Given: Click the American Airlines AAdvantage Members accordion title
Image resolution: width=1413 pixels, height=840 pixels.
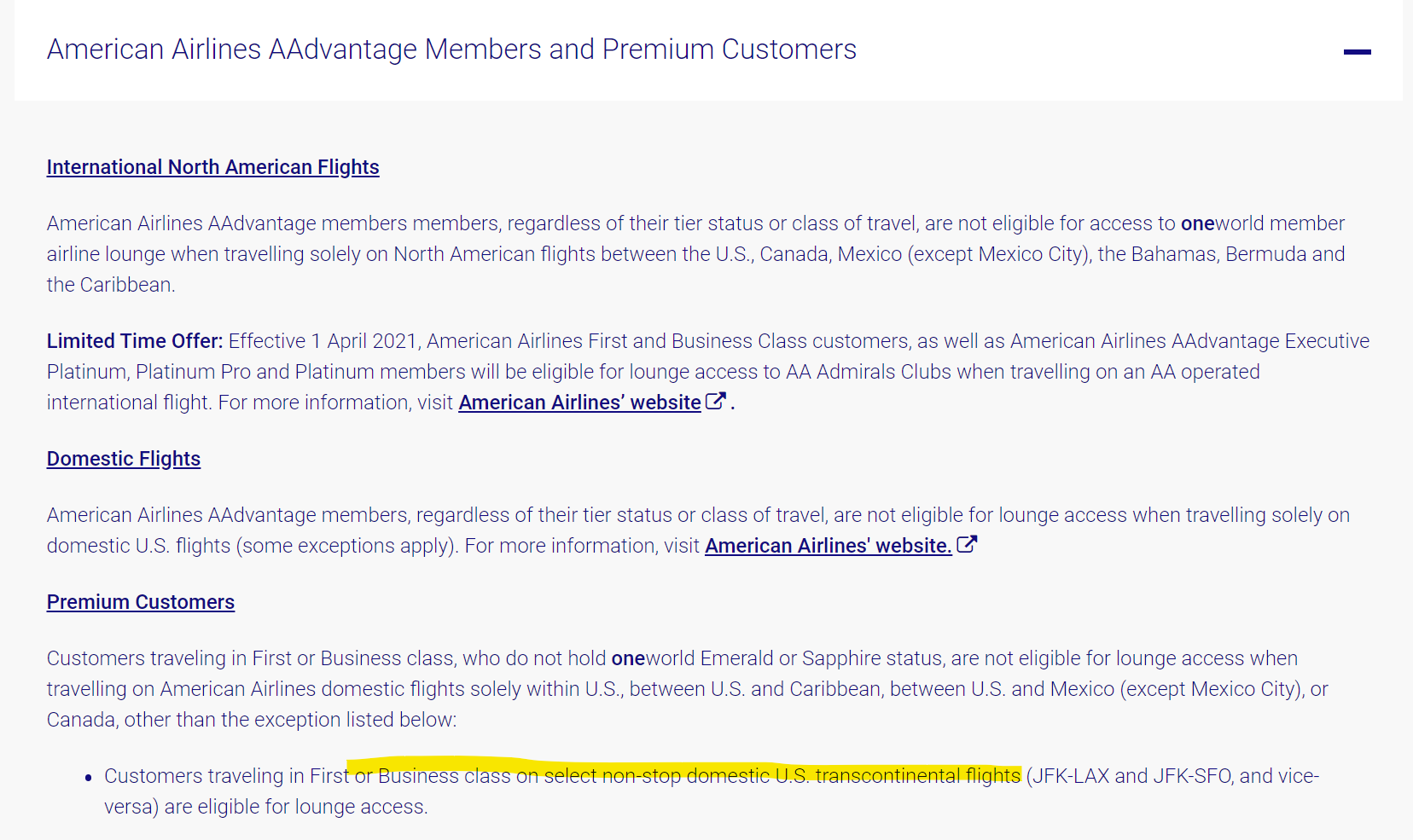Looking at the screenshot, I should [x=451, y=49].
